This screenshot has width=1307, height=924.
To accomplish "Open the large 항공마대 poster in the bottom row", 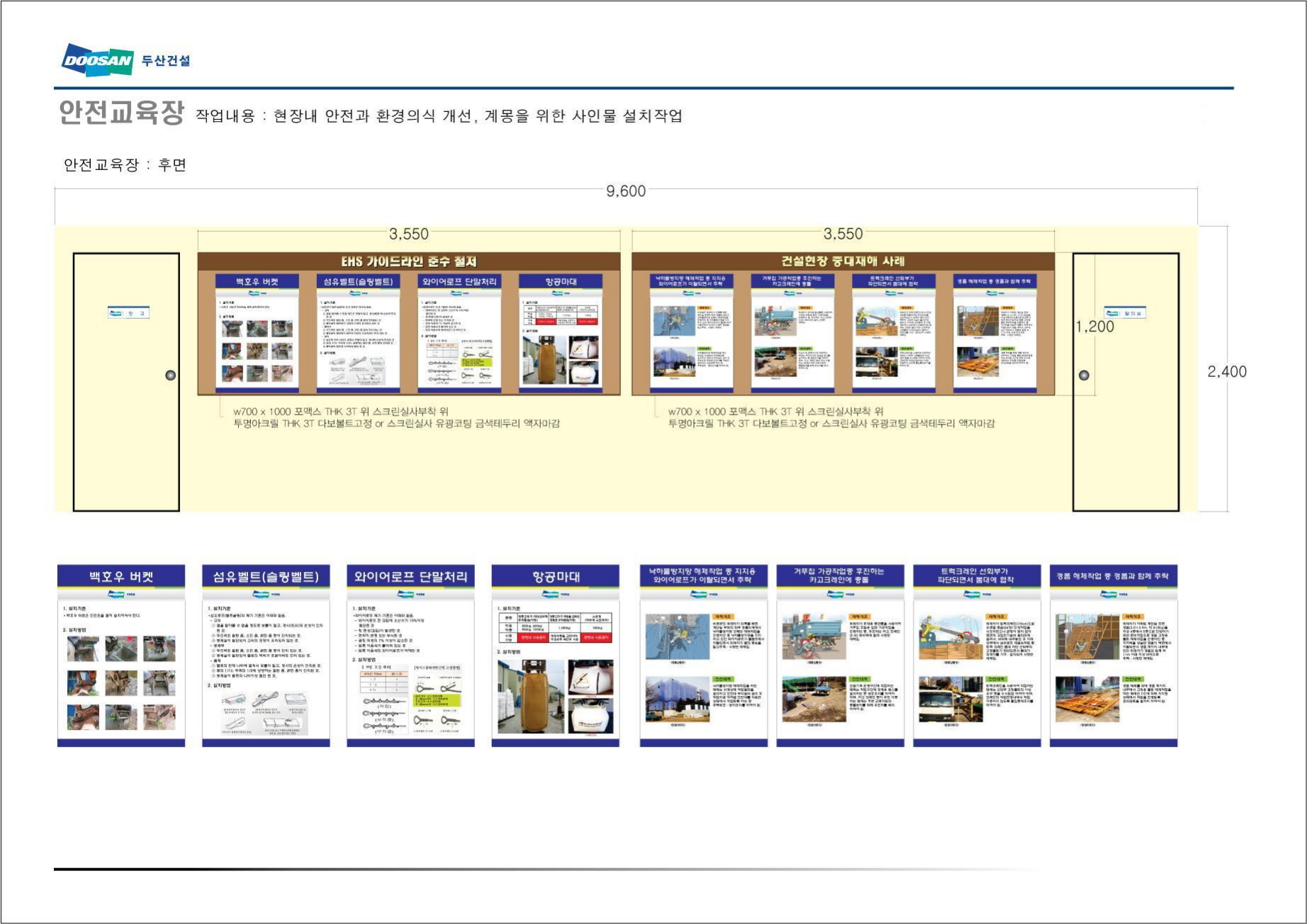I will (555, 655).
